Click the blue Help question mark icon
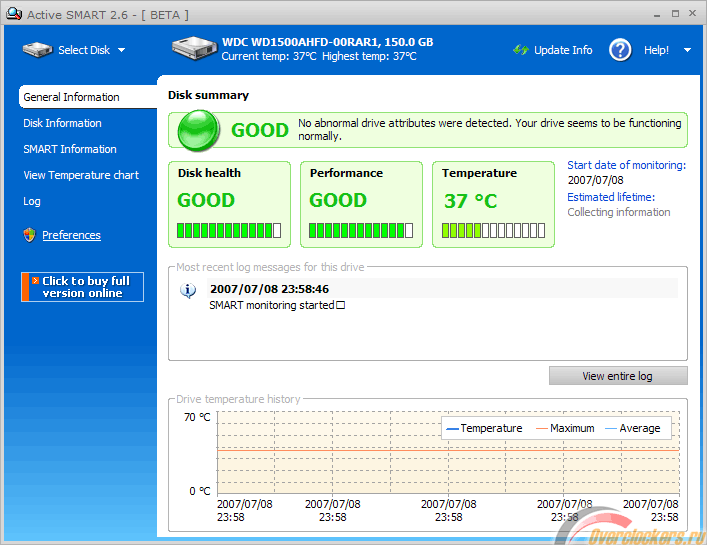 (x=620, y=50)
